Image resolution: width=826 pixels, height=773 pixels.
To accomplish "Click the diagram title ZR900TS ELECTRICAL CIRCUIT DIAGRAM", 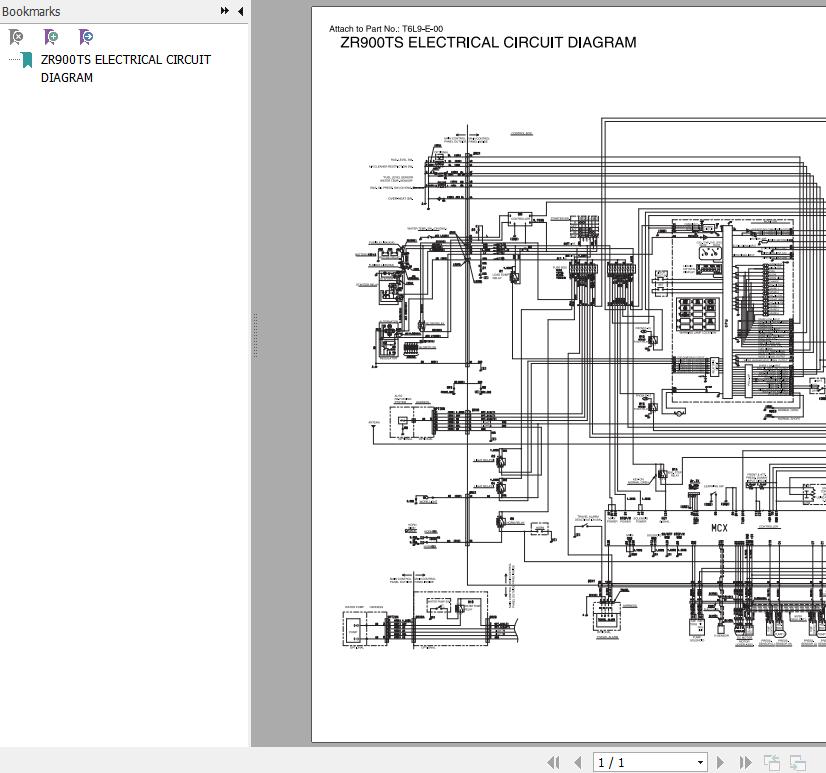I will [488, 42].
